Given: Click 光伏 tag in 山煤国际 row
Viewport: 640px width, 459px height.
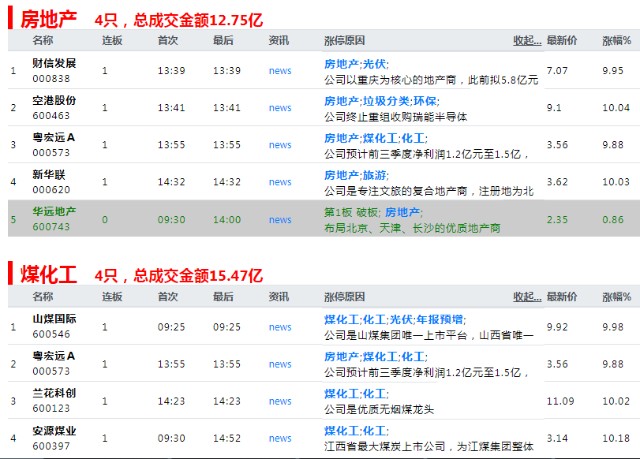Looking at the screenshot, I should pyautogui.click(x=401, y=319).
